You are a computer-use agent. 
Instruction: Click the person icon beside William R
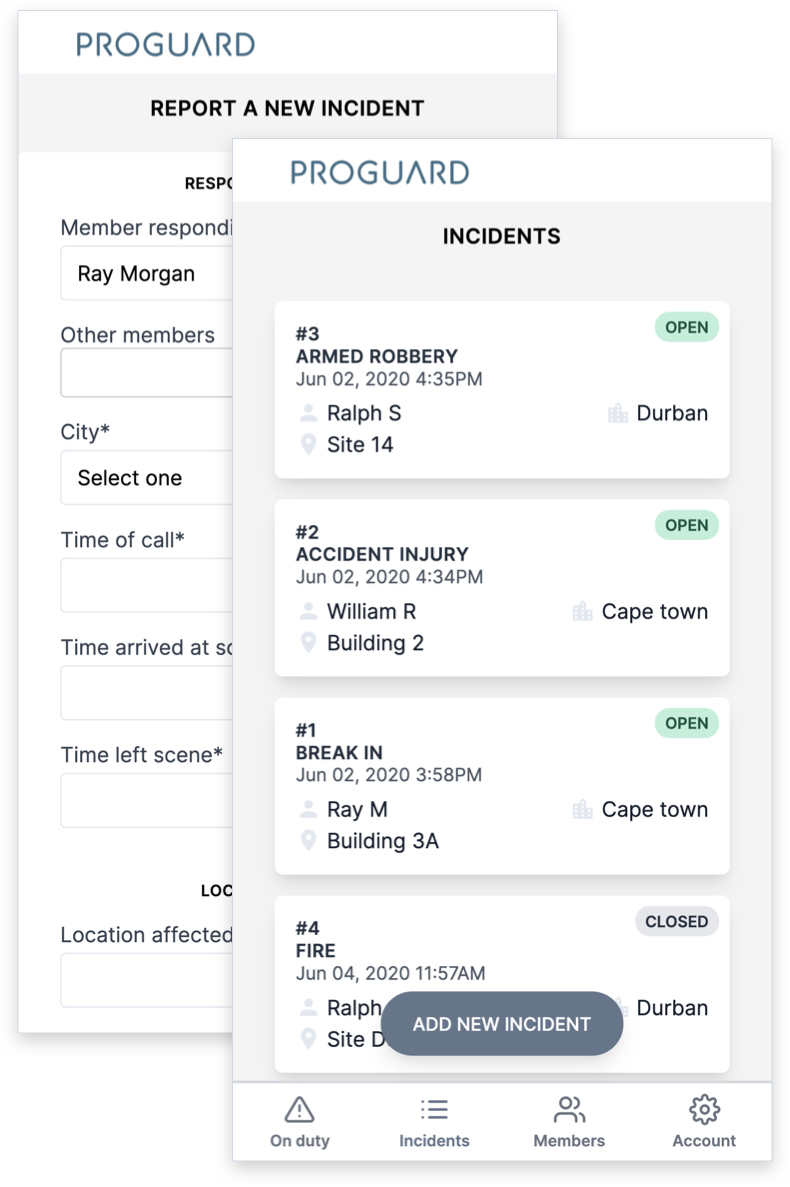pos(308,612)
